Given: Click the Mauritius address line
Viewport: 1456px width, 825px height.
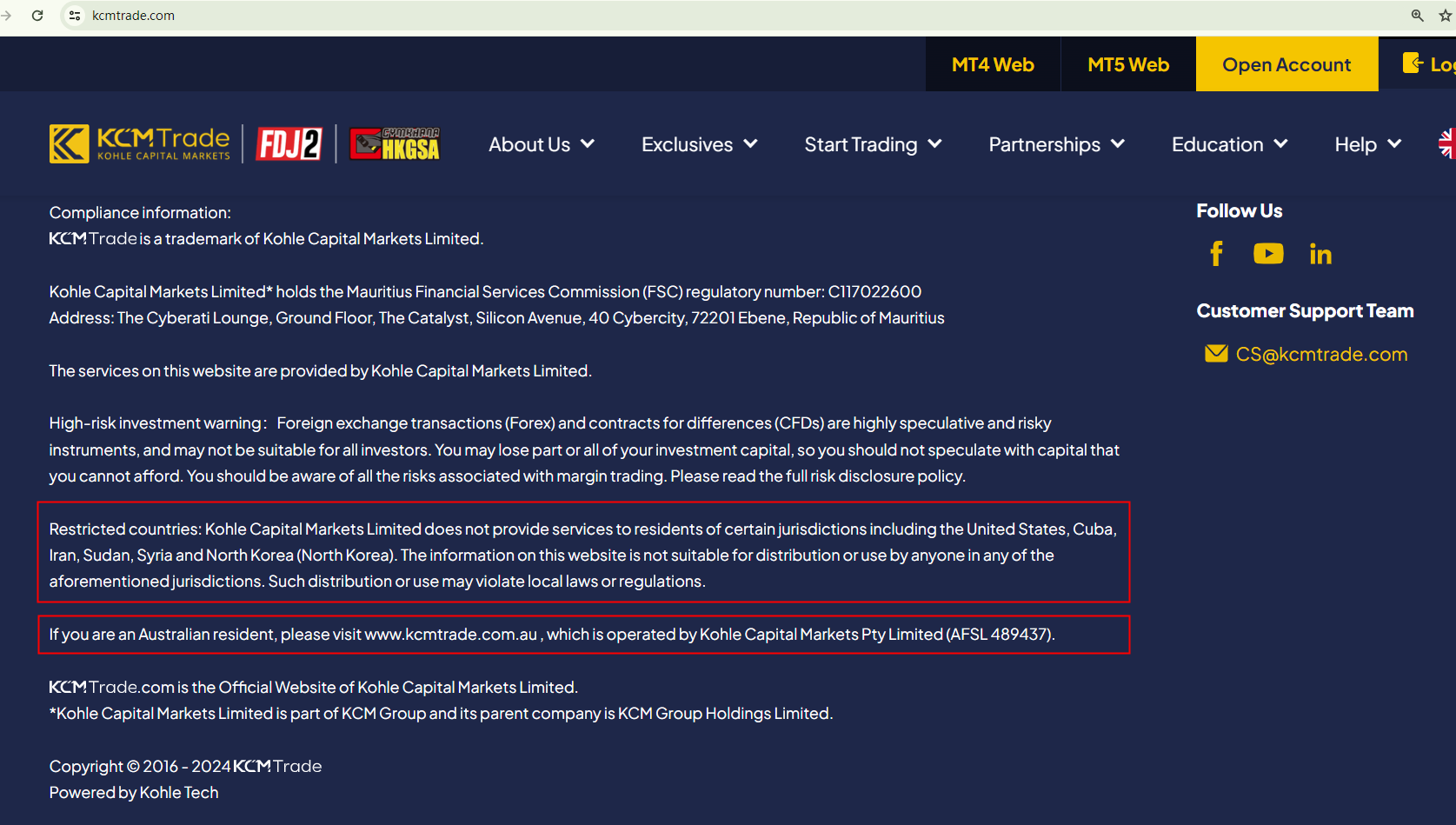Looking at the screenshot, I should coord(496,318).
